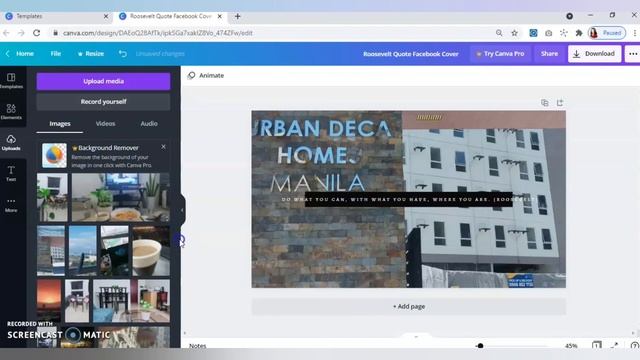Select the Uploads sidebar icon
Image resolution: width=640 pixels, height=360 pixels.
tap(11, 142)
